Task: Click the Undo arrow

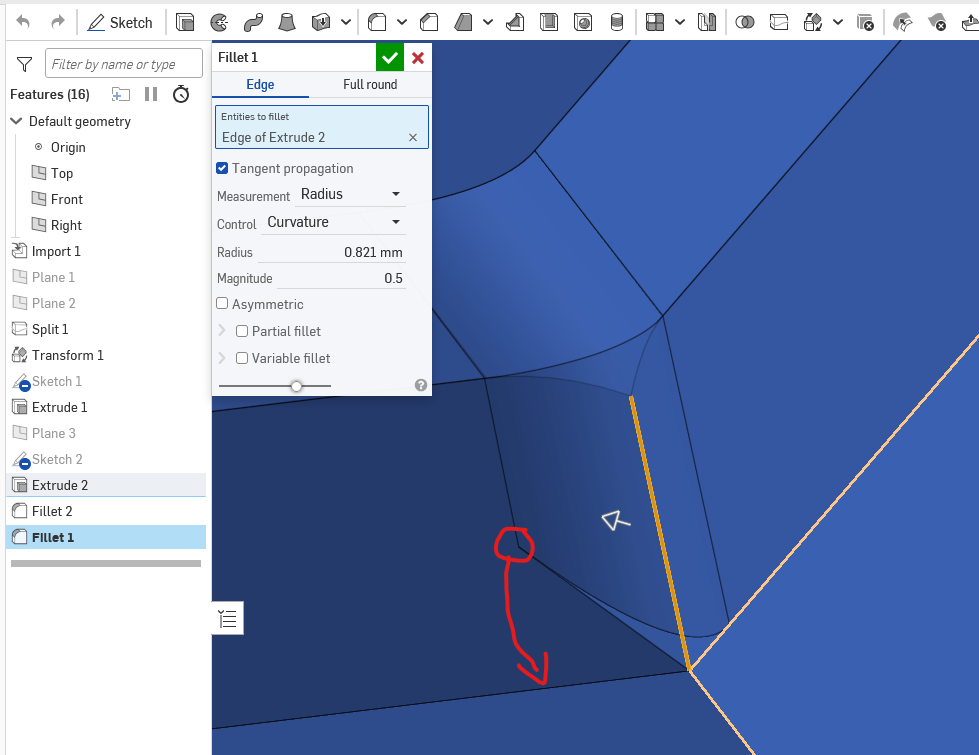Action: [23, 22]
